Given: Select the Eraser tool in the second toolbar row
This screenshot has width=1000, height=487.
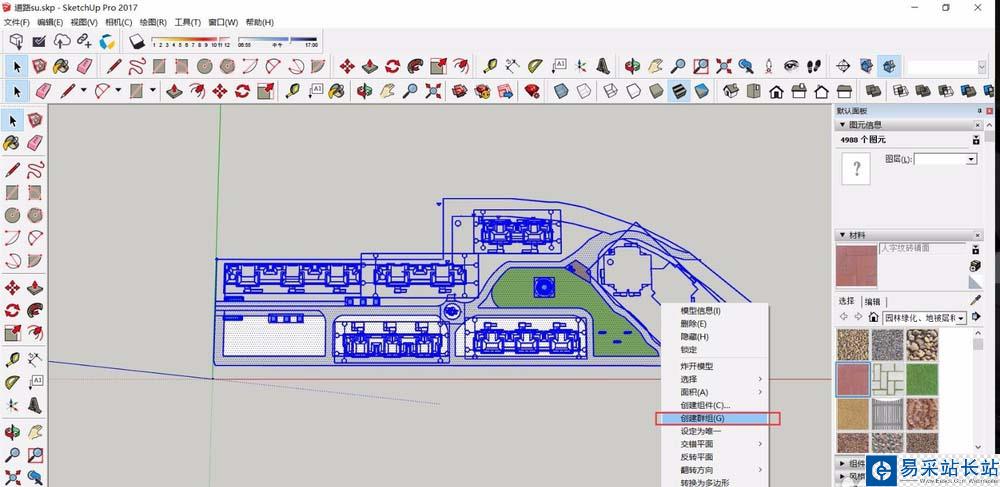Looking at the screenshot, I should 84,66.
